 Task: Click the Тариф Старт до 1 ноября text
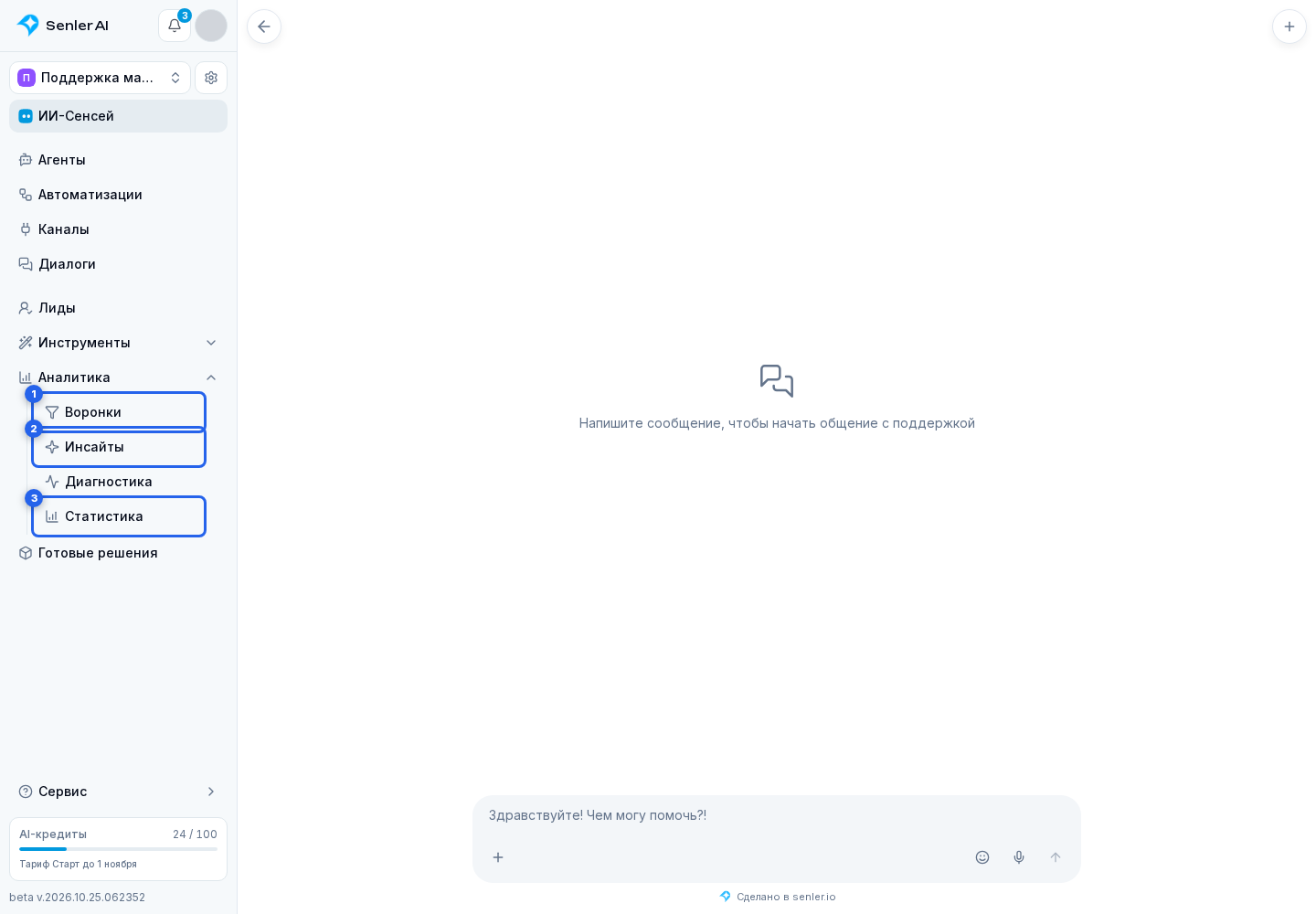tap(78, 864)
